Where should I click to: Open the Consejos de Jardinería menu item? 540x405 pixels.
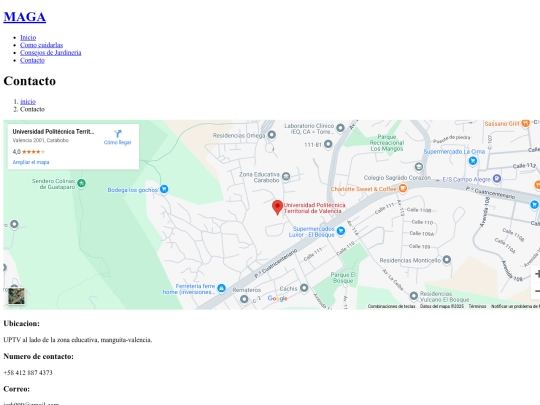[x=51, y=52]
